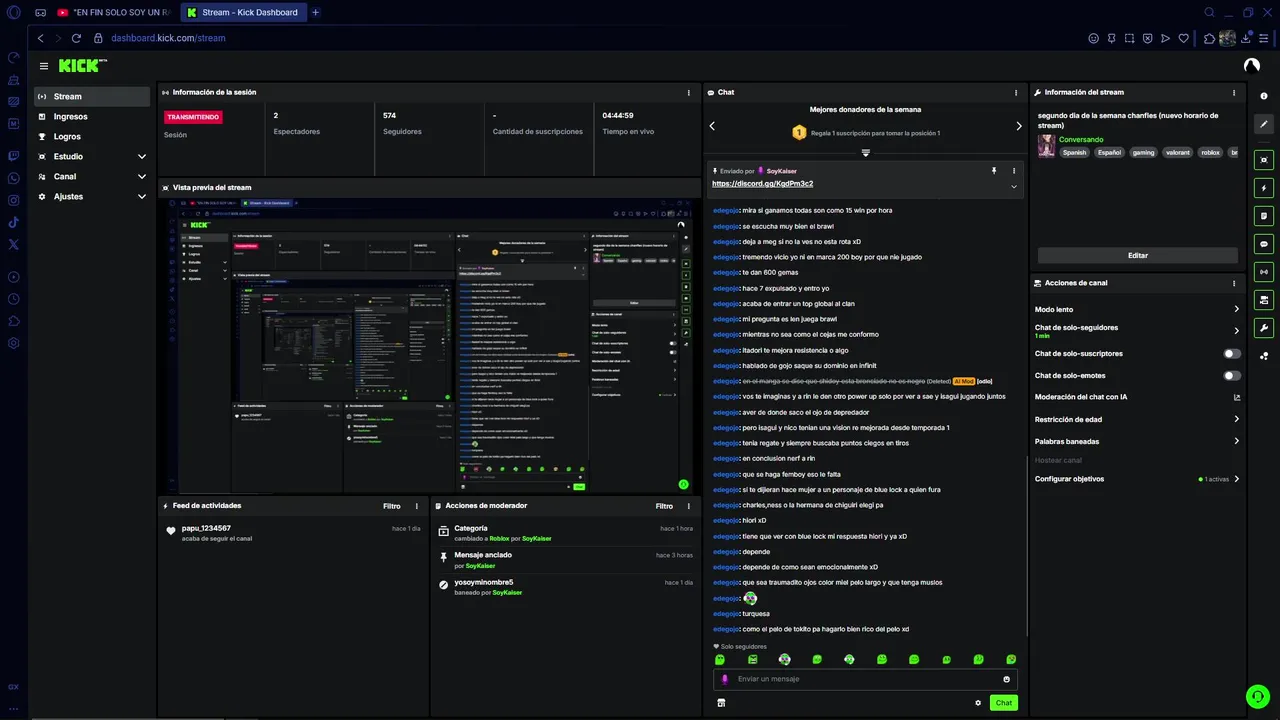Open Restricción de edad options arrow
1280x720 pixels.
[1236, 419]
